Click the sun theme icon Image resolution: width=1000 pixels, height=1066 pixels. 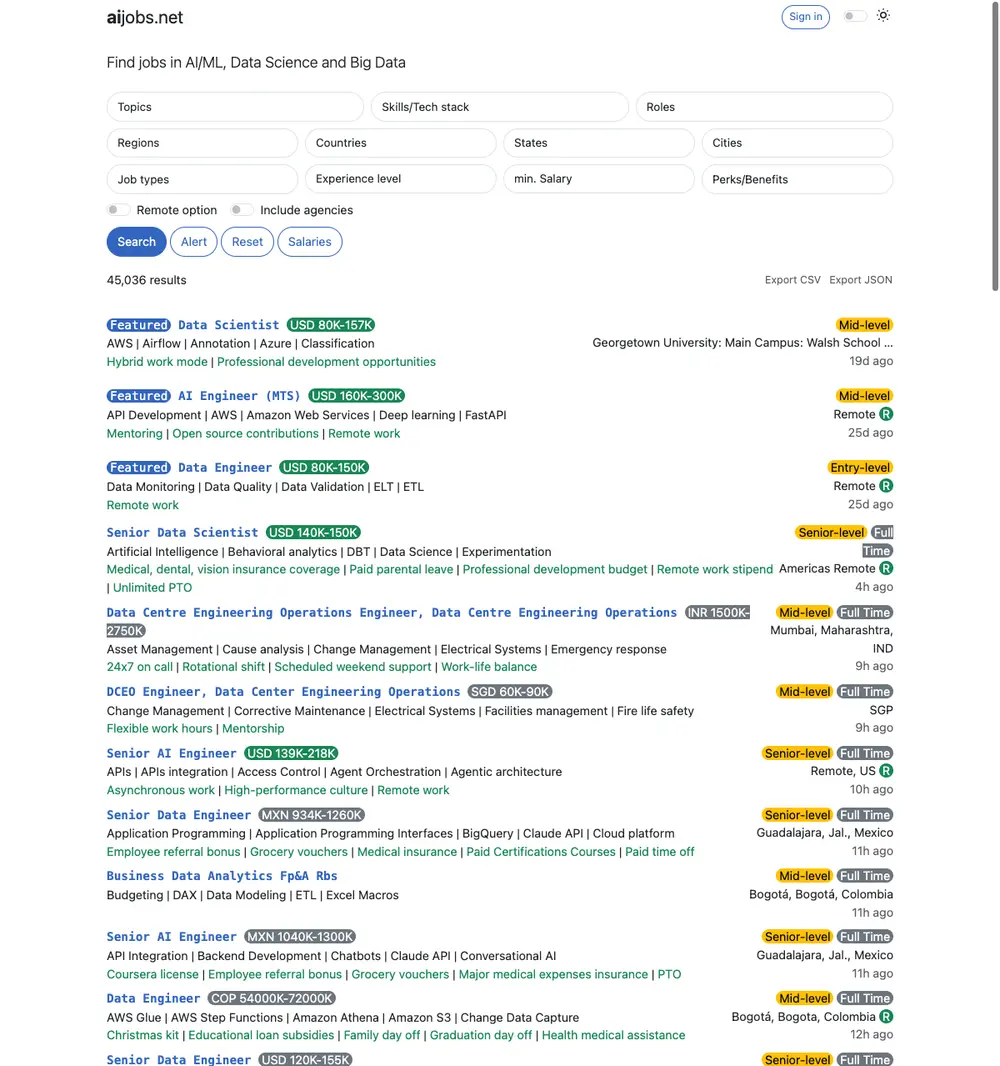click(x=882, y=16)
